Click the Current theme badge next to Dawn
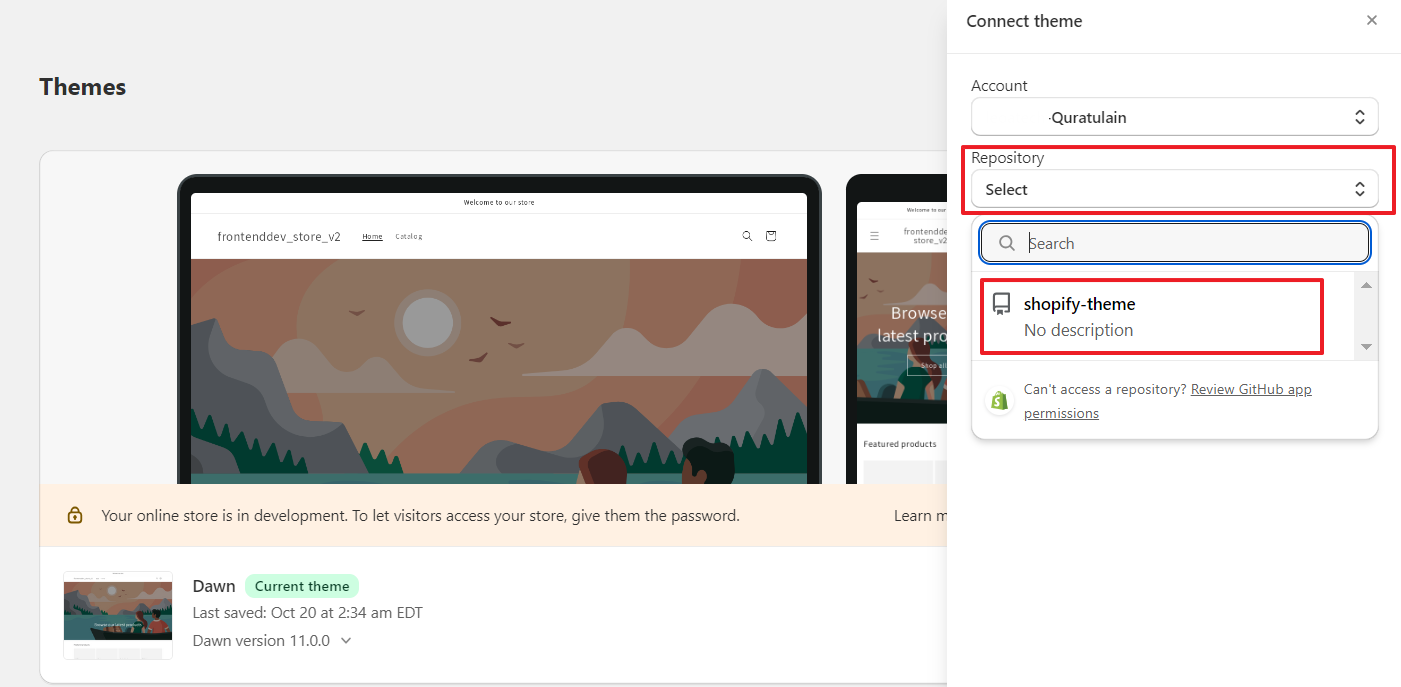The image size is (1401, 687). coord(301,586)
